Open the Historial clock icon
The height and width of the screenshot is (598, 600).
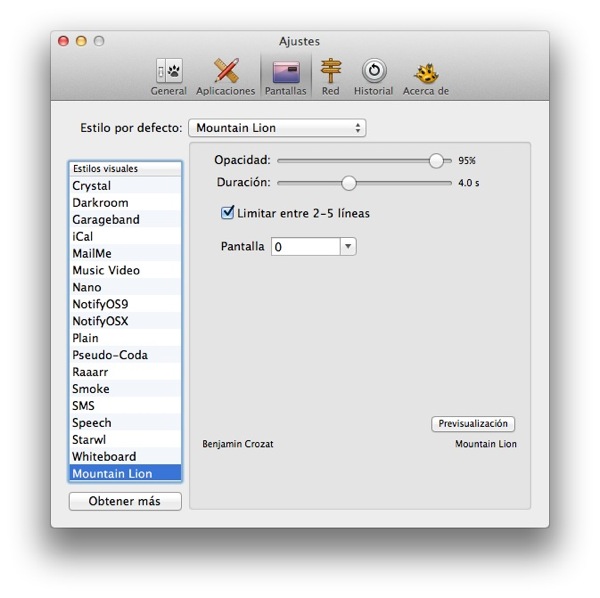tap(374, 70)
